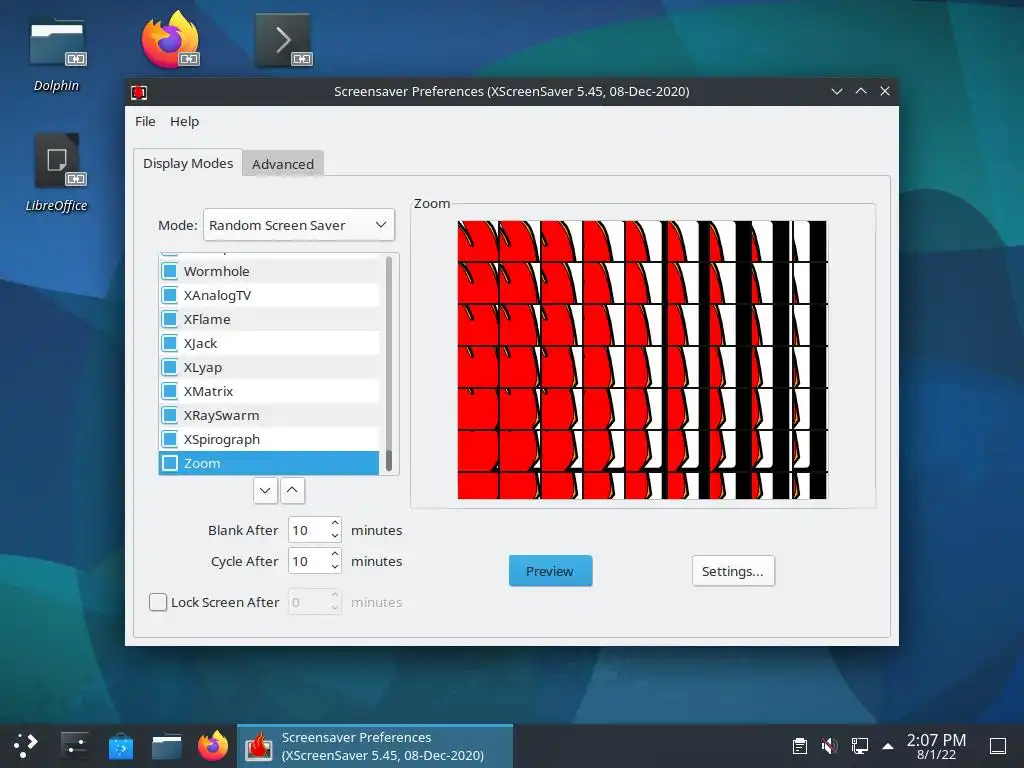This screenshot has height=768, width=1024.
Task: Open Discover software store in taskbar
Action: [x=121, y=746]
